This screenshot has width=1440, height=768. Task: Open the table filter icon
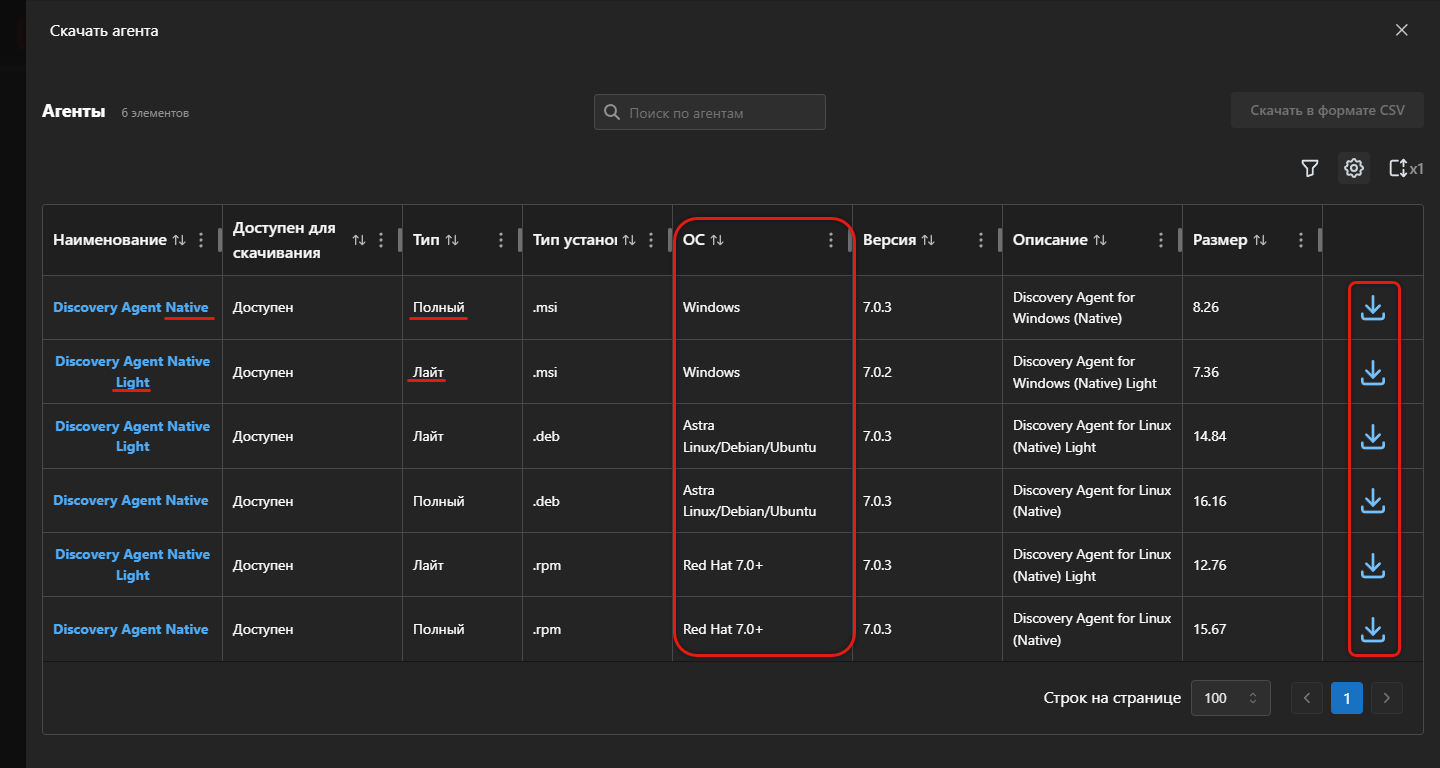tap(1309, 169)
